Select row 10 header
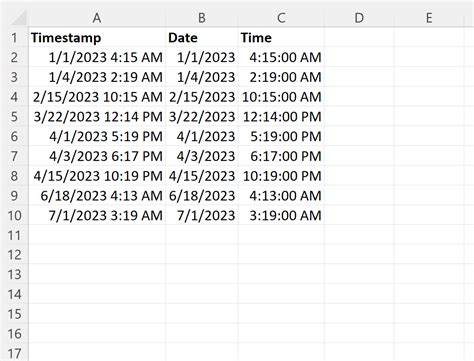This screenshot has width=474, height=361. (x=14, y=215)
